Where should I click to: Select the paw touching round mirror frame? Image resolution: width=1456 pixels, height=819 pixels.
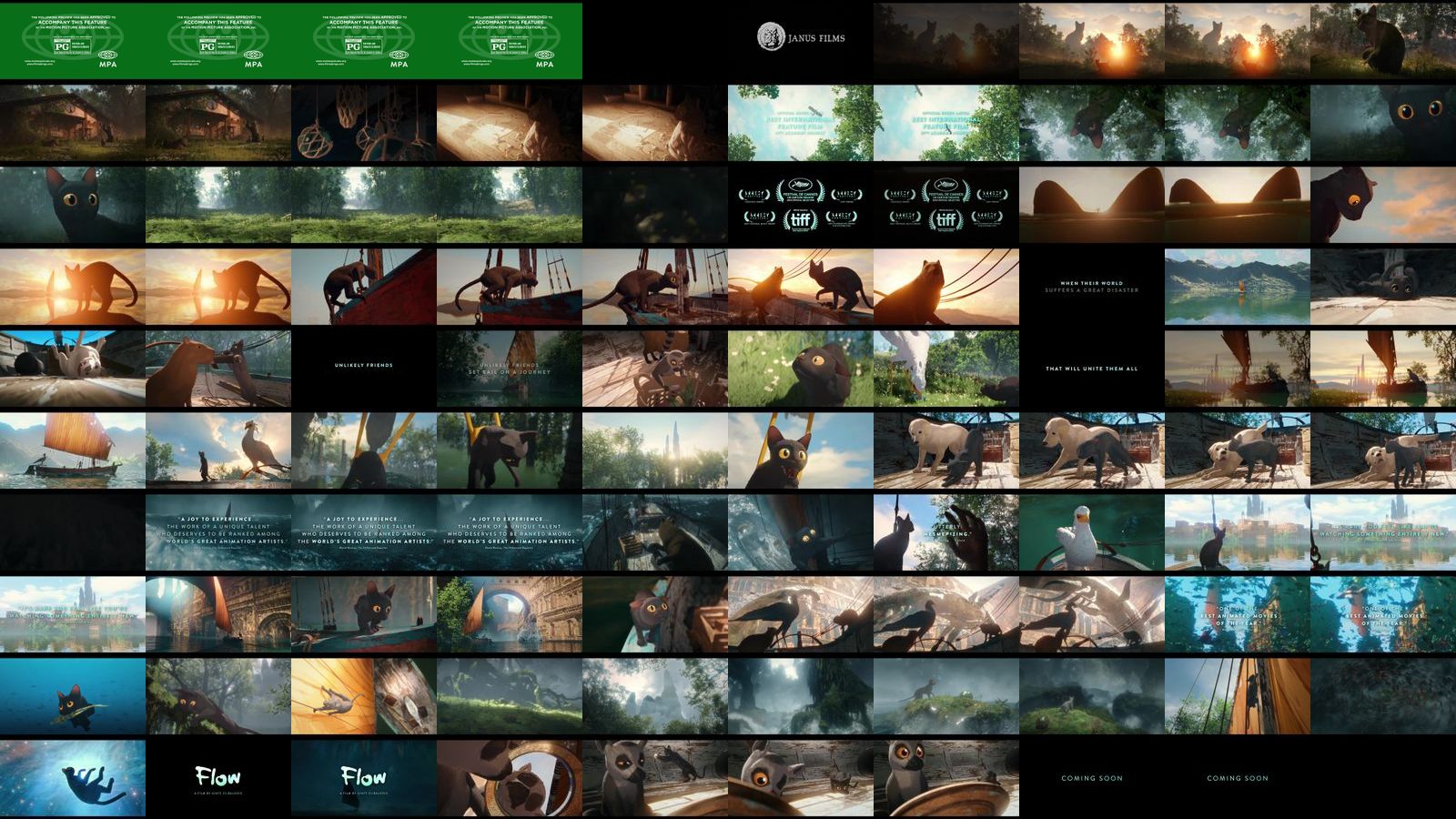point(510,778)
